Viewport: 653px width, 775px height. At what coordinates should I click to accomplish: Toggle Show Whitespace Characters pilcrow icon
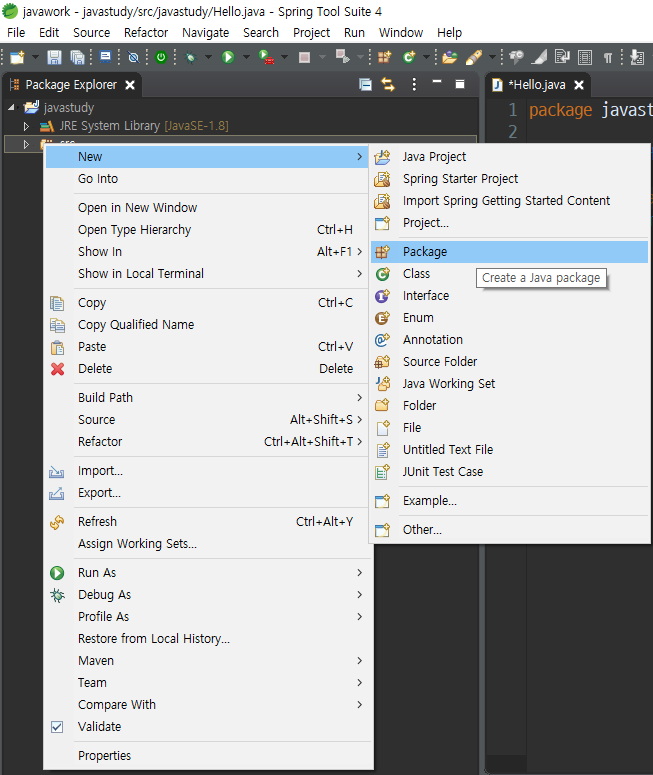point(608,58)
